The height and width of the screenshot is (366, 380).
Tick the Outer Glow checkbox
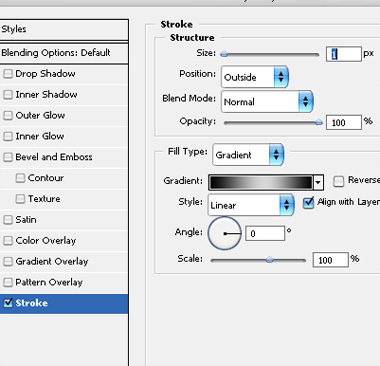[8, 115]
